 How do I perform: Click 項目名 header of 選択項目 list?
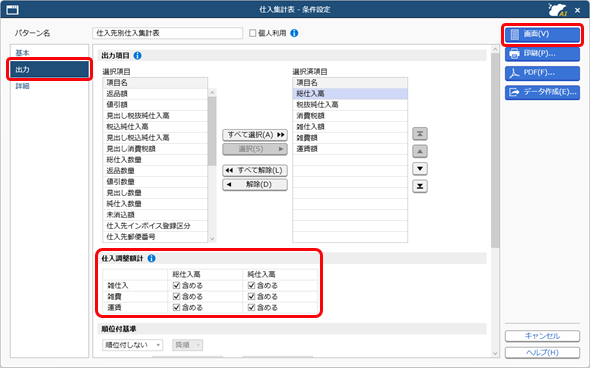click(155, 83)
